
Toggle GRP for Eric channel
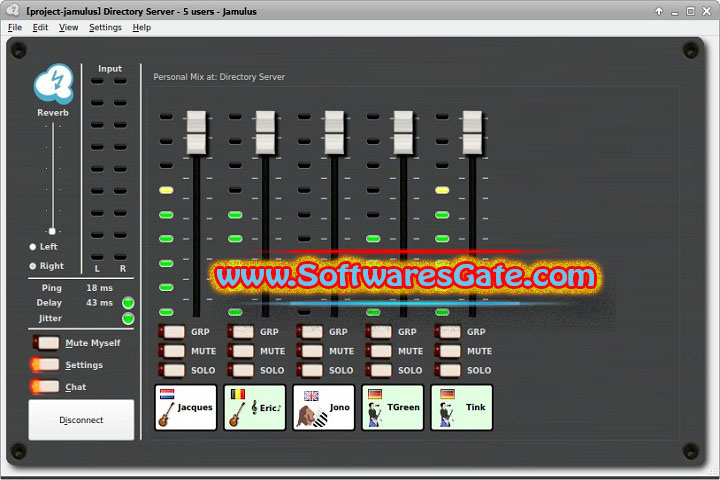point(241,332)
